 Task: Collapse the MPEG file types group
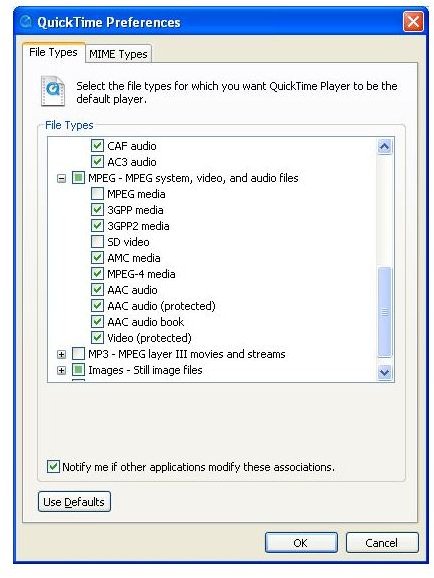click(62, 178)
